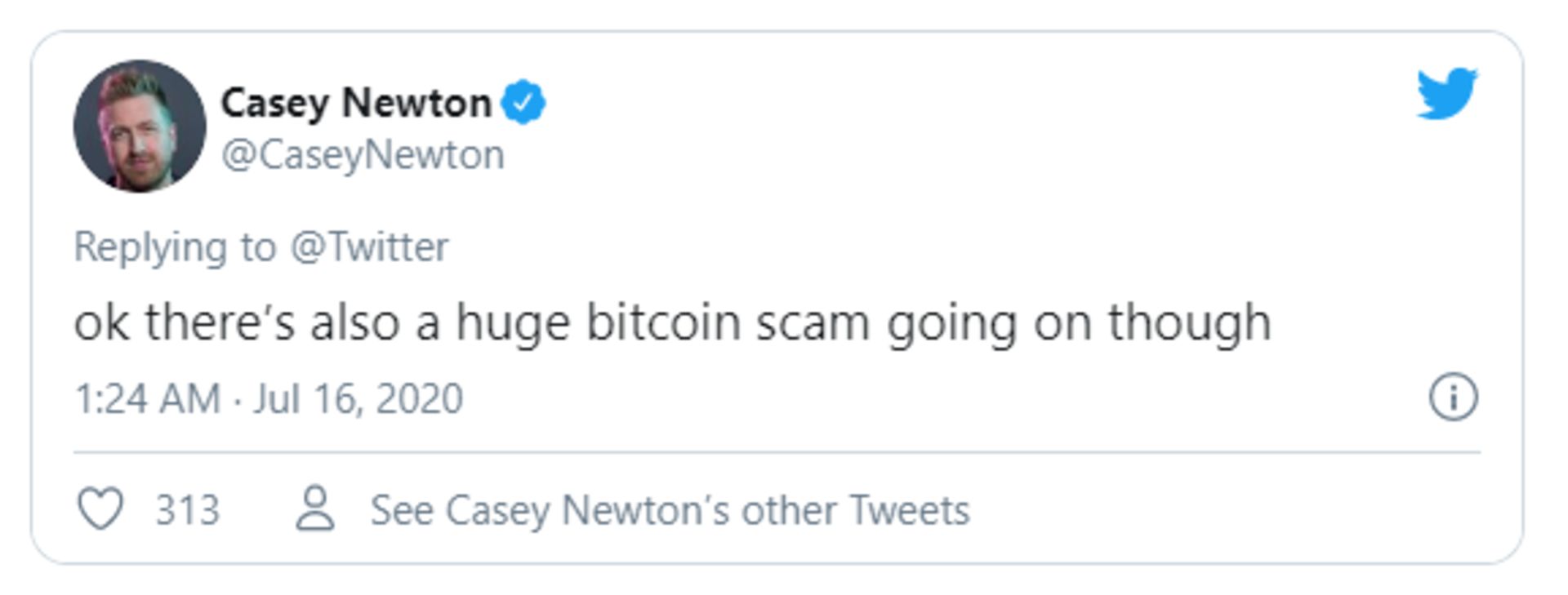Viewport: 1568px width, 595px height.
Task: Open the tweet info circle icon
Action: coord(1453,397)
